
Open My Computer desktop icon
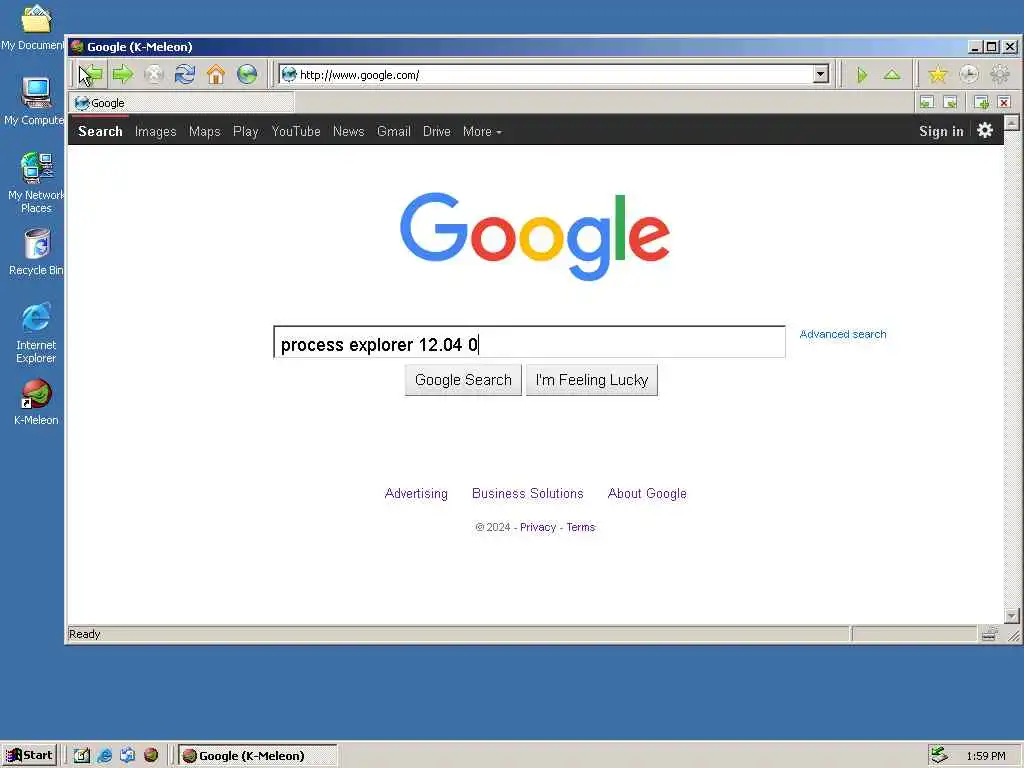pos(35,101)
